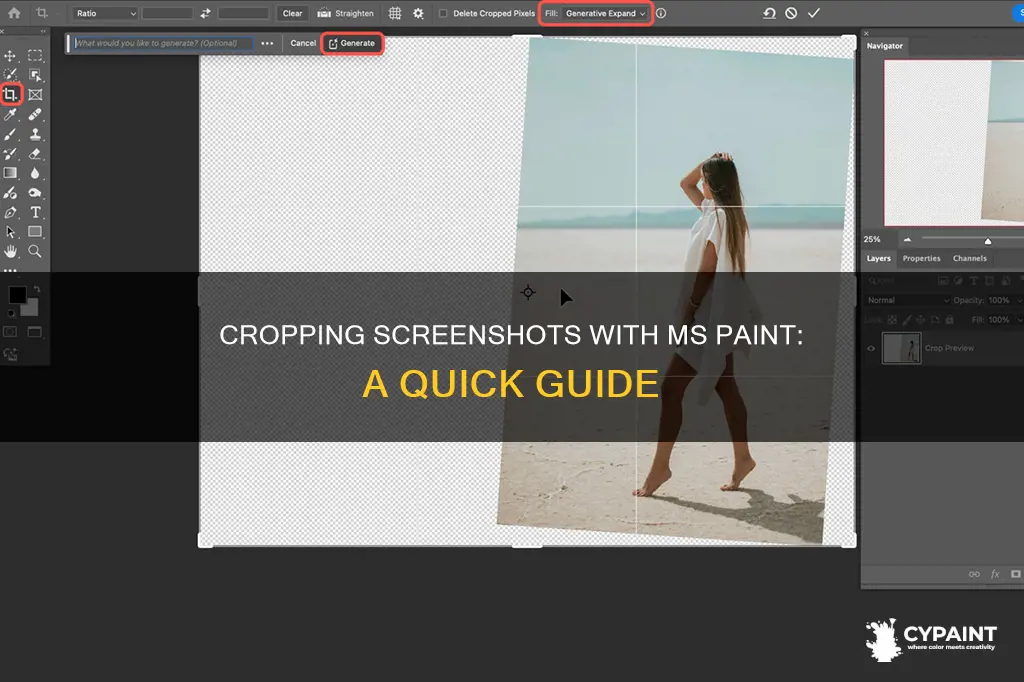
Task: Select the Hand tool
Action: click(x=10, y=252)
